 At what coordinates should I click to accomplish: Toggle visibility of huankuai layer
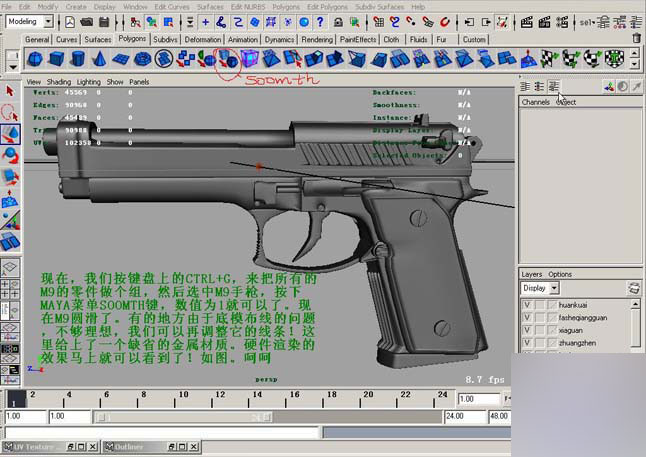click(527, 305)
